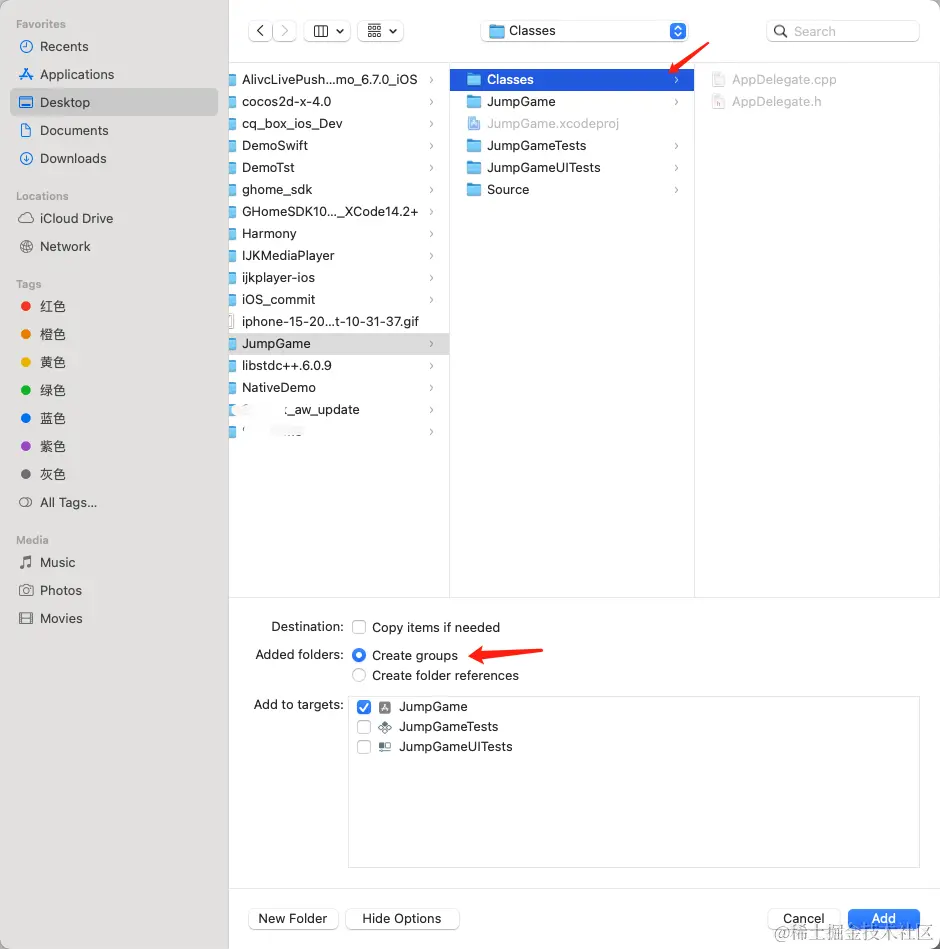Check the JumpGameTests target
Image resolution: width=940 pixels, height=949 pixels.
(364, 727)
